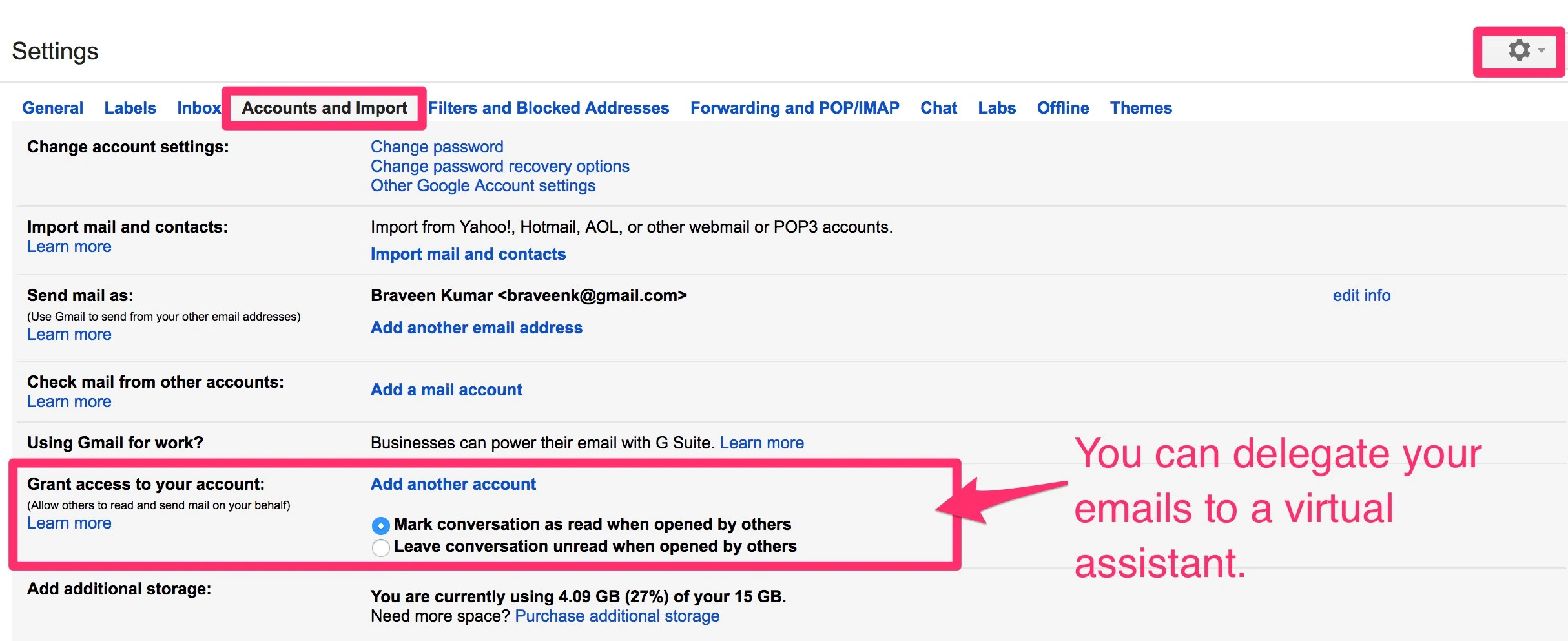Click the Import mail and contacts link
Screen dimensions: 1568x641
468,254
